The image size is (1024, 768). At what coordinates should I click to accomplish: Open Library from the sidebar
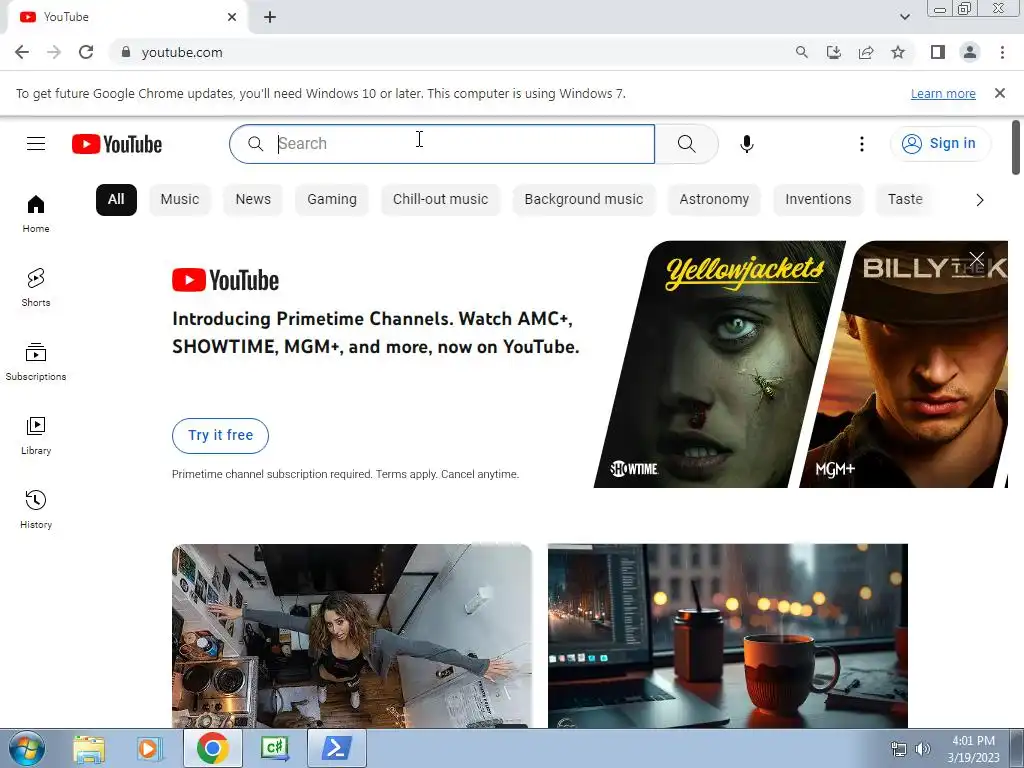pyautogui.click(x=36, y=436)
